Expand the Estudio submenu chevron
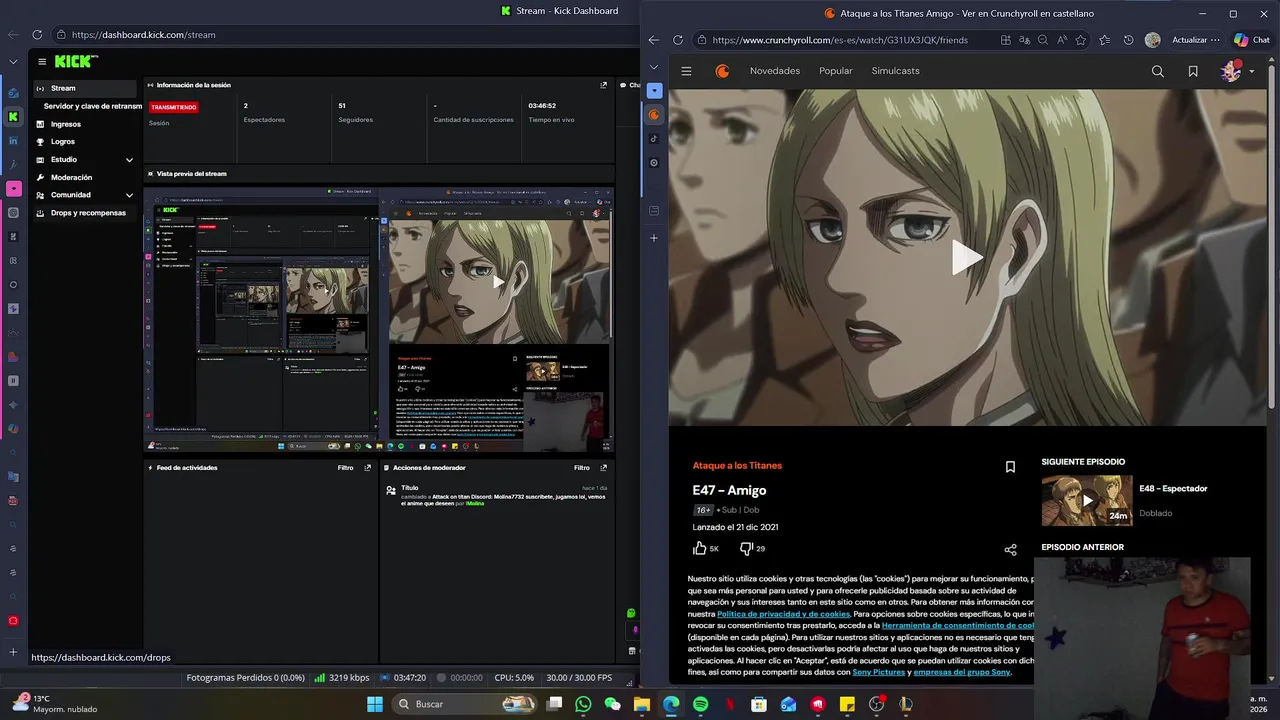The width and height of the screenshot is (1280, 720). click(129, 160)
